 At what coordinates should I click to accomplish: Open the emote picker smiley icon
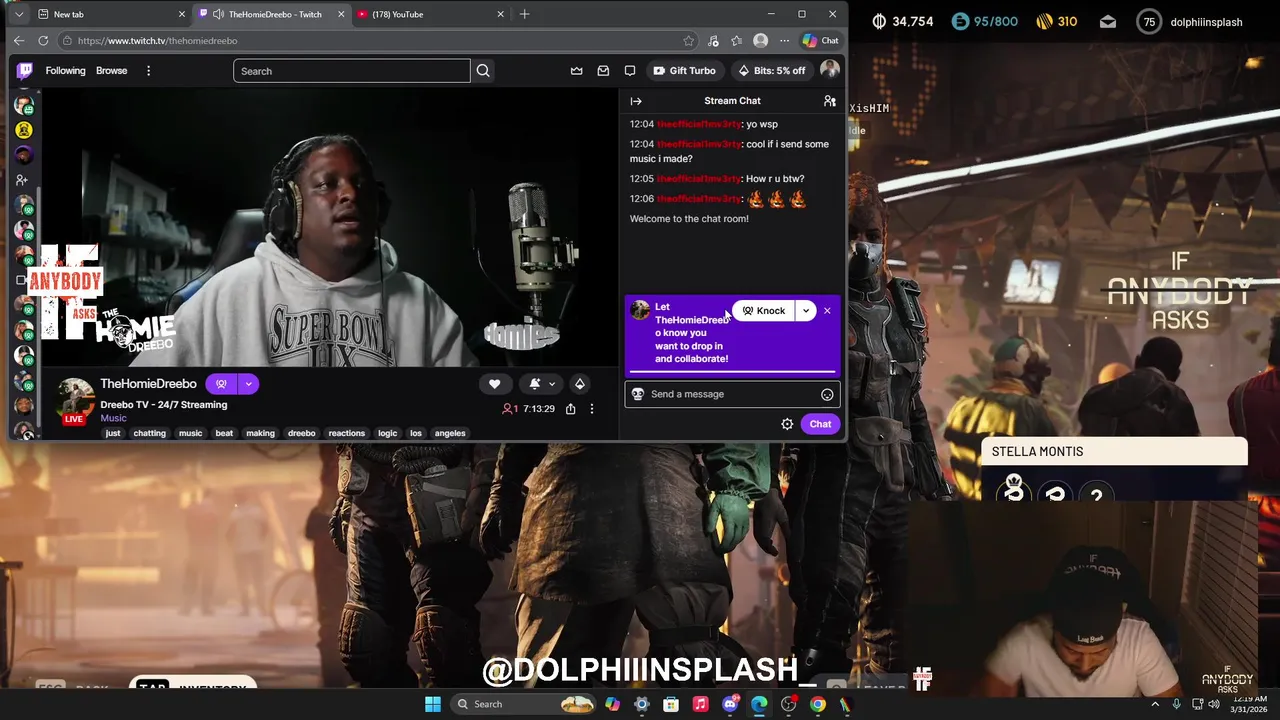tap(827, 394)
